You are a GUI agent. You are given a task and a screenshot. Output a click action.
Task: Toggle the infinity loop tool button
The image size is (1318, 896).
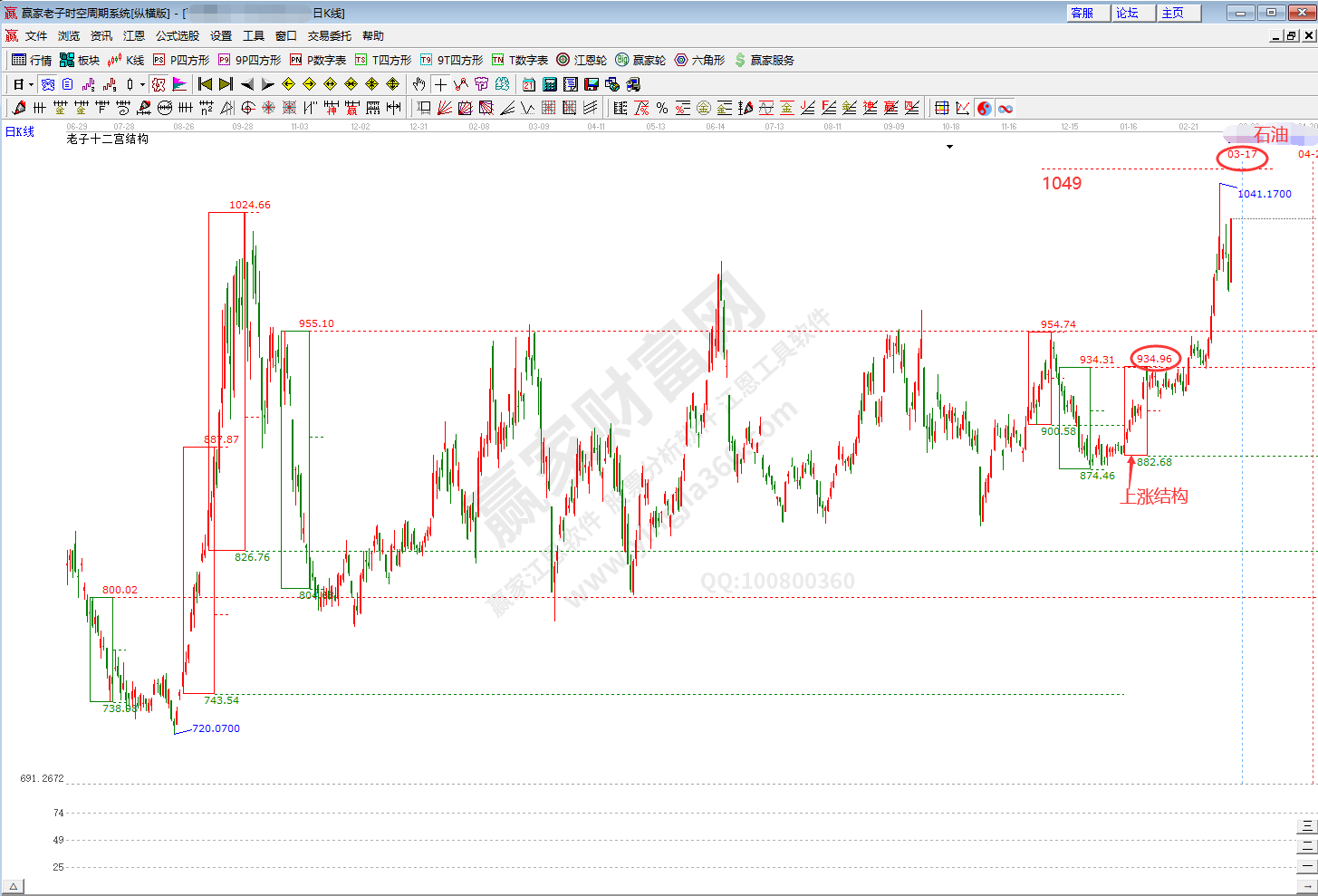(x=1005, y=108)
